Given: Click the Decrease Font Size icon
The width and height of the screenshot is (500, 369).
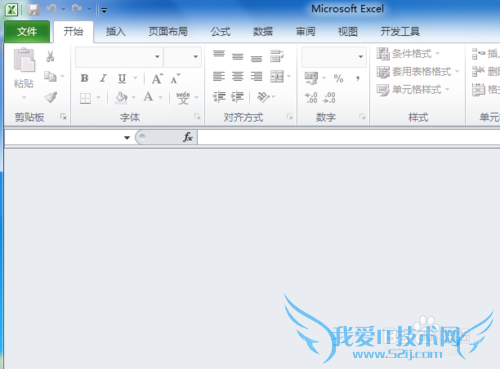Looking at the screenshot, I should point(175,79).
